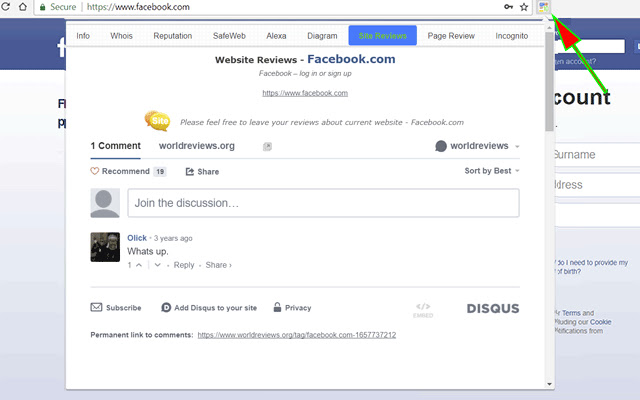Reload the page with the refresh icon
The width and height of the screenshot is (640, 400).
pos(5,7)
